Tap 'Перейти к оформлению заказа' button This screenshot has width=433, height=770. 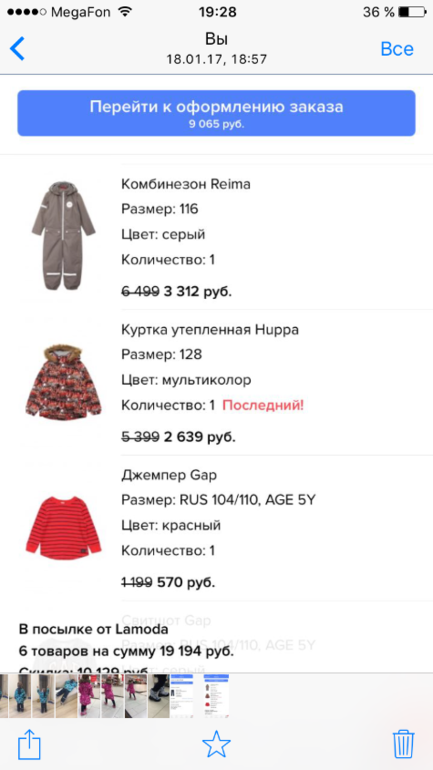216,113
